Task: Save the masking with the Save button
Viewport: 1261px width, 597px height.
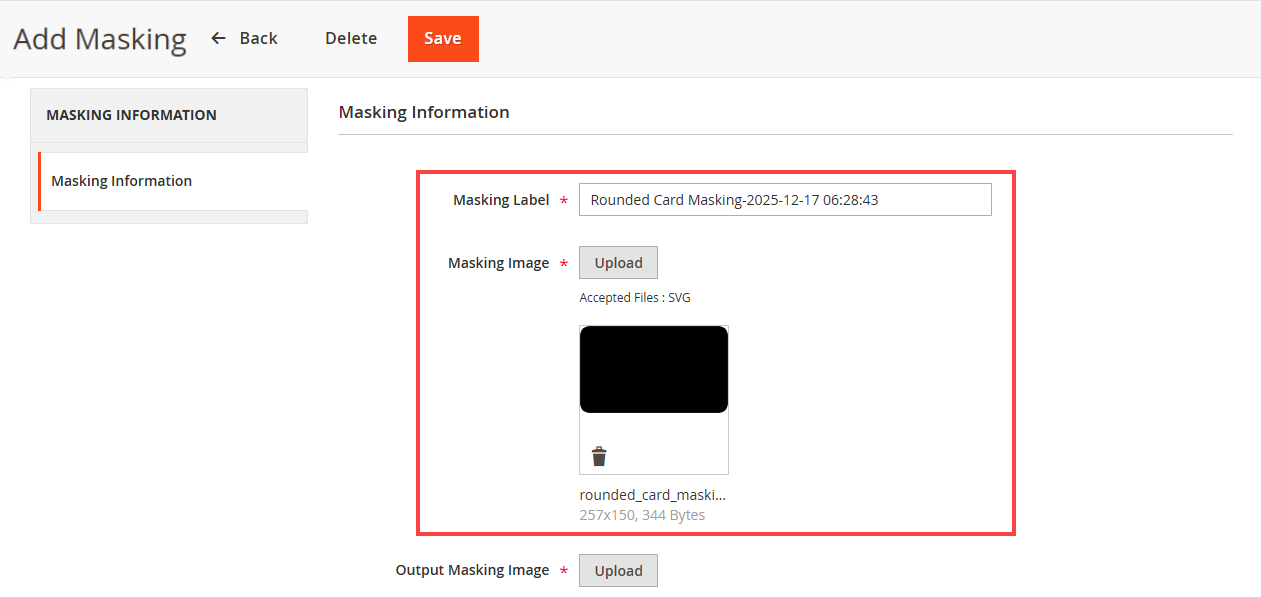Action: [443, 39]
